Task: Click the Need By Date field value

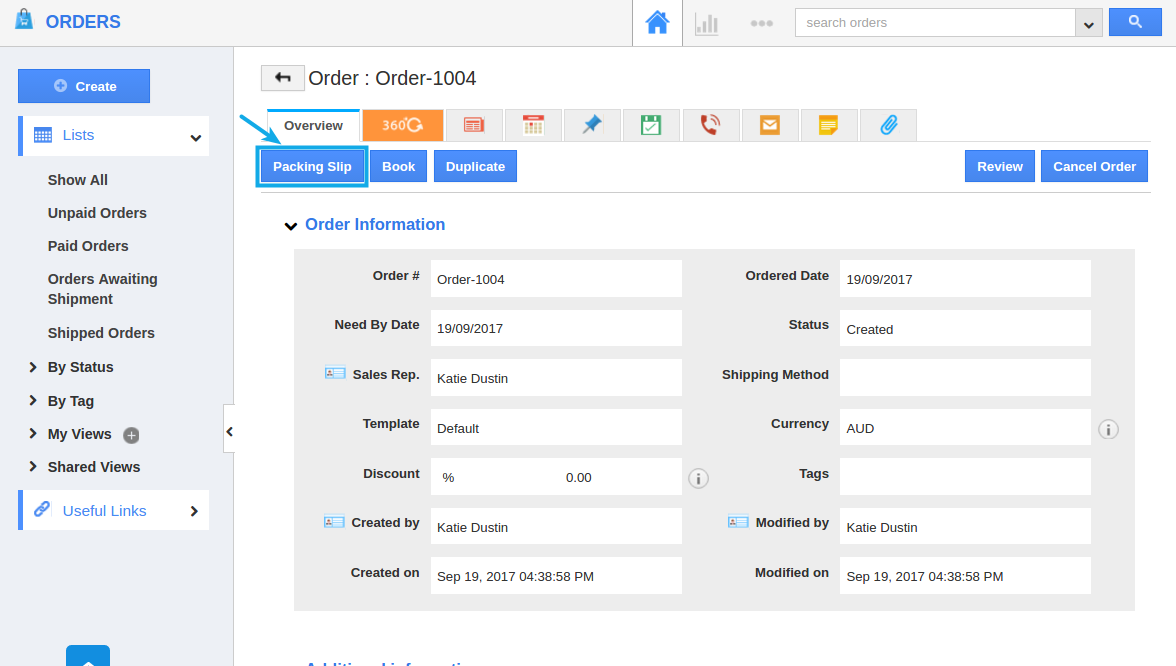Action: [556, 328]
